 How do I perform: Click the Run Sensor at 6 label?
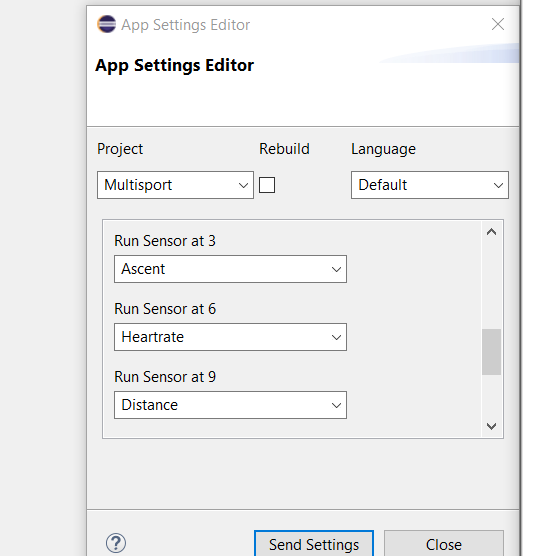coord(165,309)
